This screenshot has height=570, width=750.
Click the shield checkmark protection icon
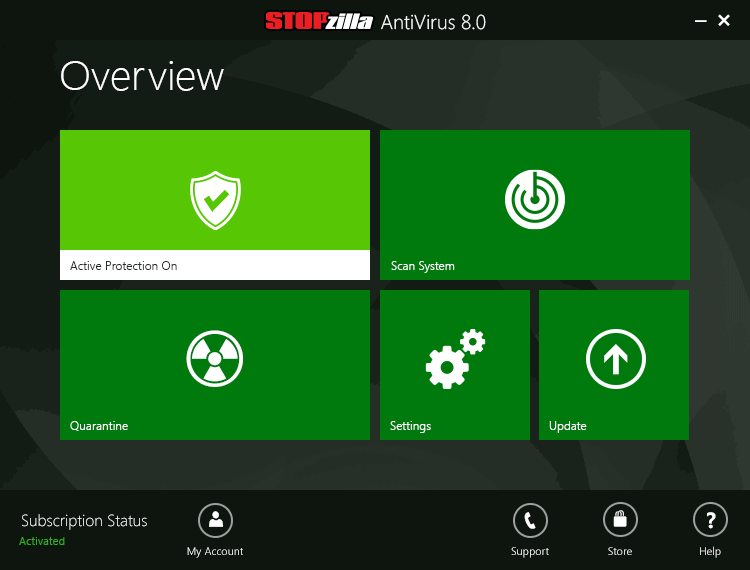pyautogui.click(x=215, y=200)
